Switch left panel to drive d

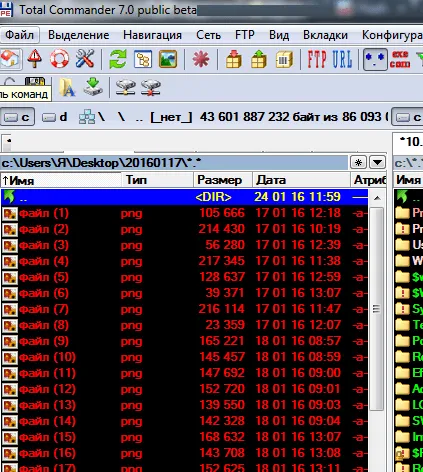pos(55,117)
